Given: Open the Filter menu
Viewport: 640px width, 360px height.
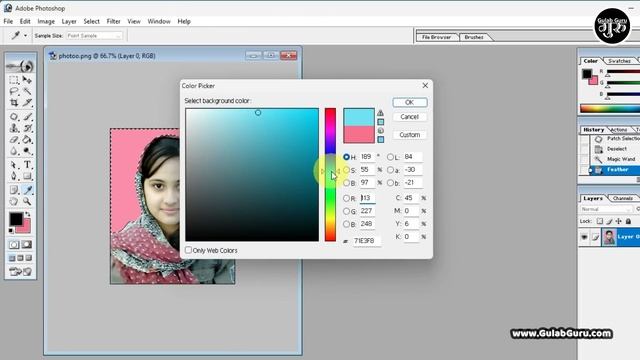Looking at the screenshot, I should click(x=113, y=21).
